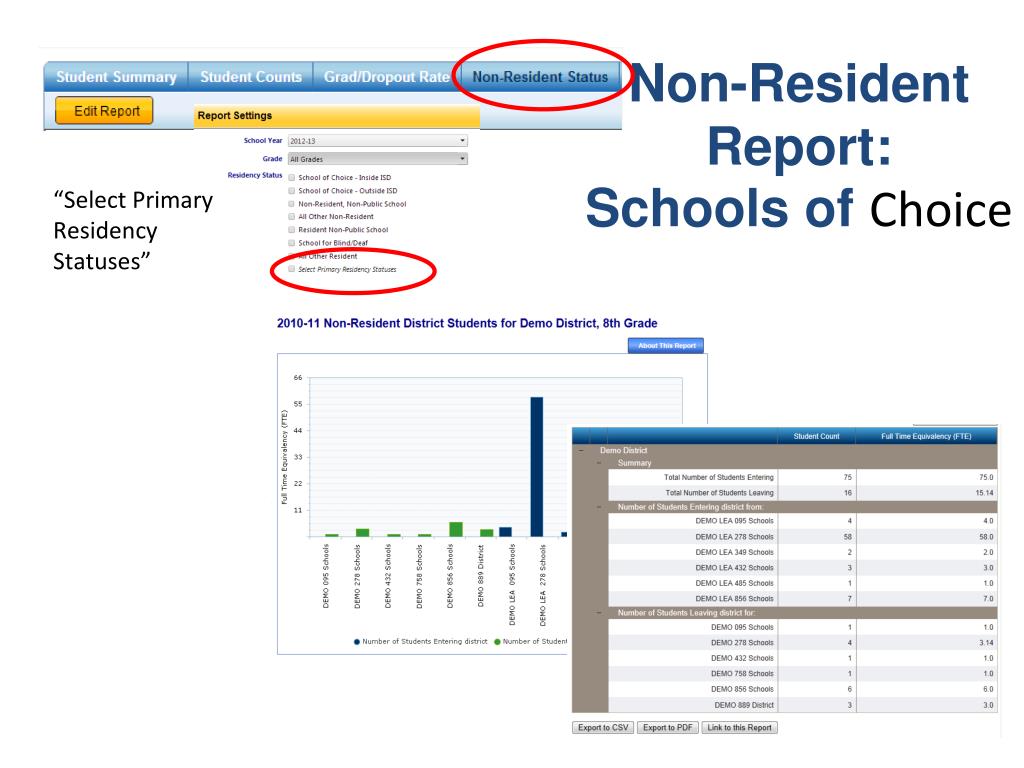Screen dimensions: 1024x768
Task: Select the Total Number of Students Leaving row
Action: click(x=803, y=493)
